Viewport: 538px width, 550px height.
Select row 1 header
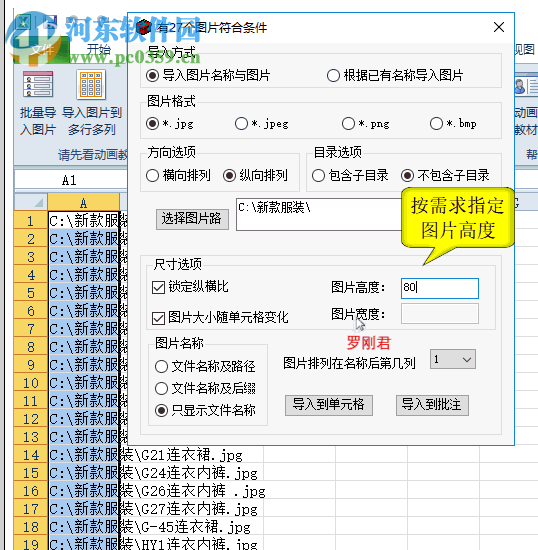tap(31, 221)
